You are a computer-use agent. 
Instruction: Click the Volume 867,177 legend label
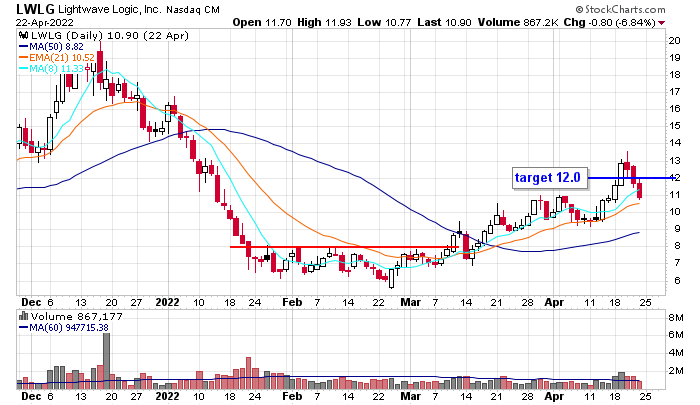pos(76,316)
